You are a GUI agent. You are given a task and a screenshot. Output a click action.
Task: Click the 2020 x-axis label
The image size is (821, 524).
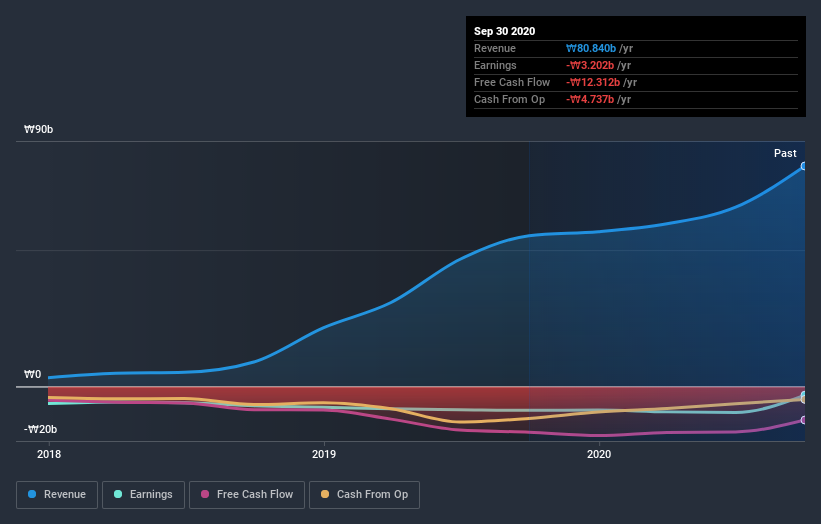(599, 454)
